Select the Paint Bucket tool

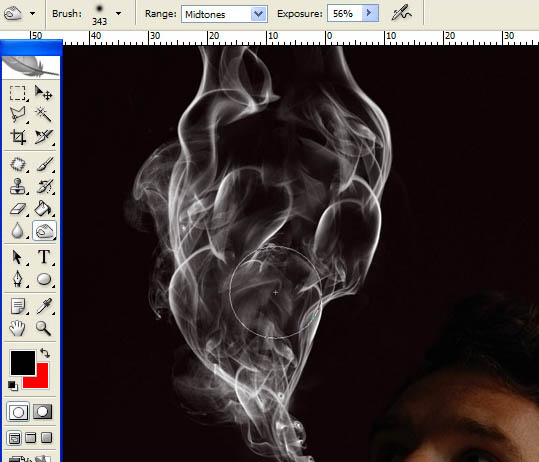(x=43, y=209)
